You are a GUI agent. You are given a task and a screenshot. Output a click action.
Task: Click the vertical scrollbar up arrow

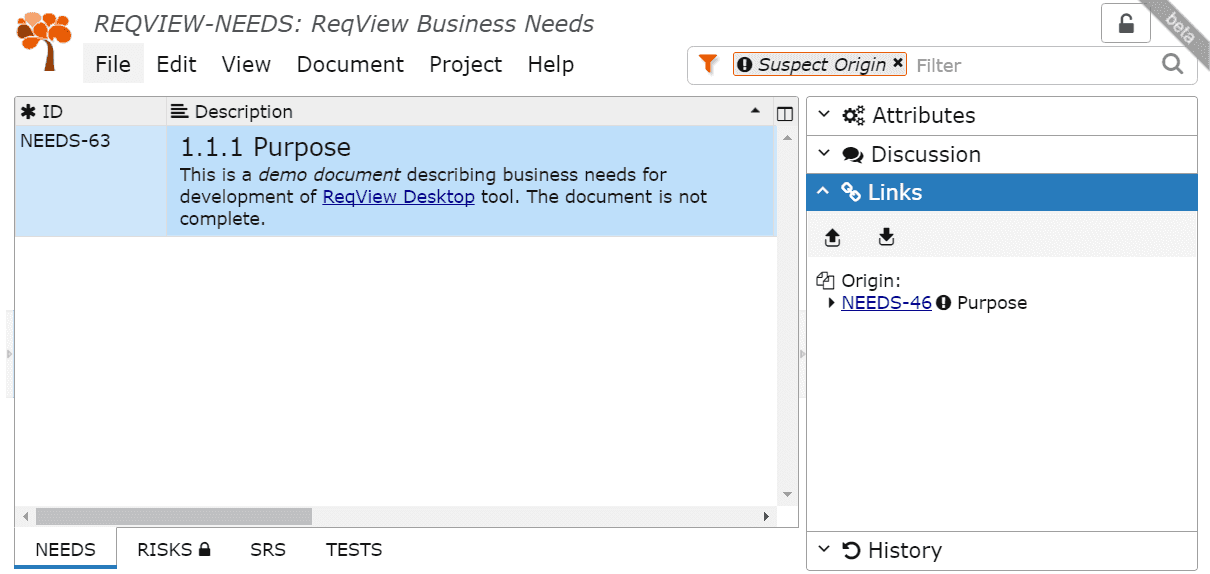[787, 136]
